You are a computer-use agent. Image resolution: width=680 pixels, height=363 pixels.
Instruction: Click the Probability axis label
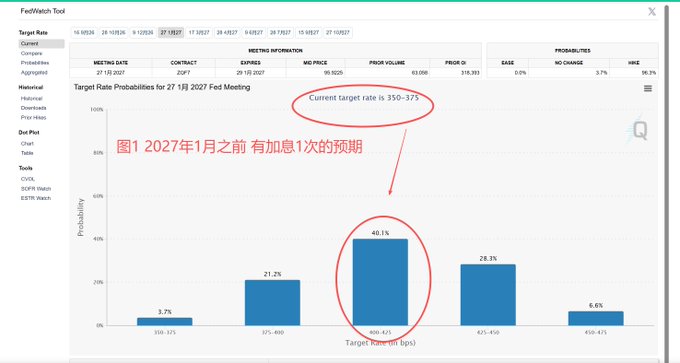click(x=80, y=217)
